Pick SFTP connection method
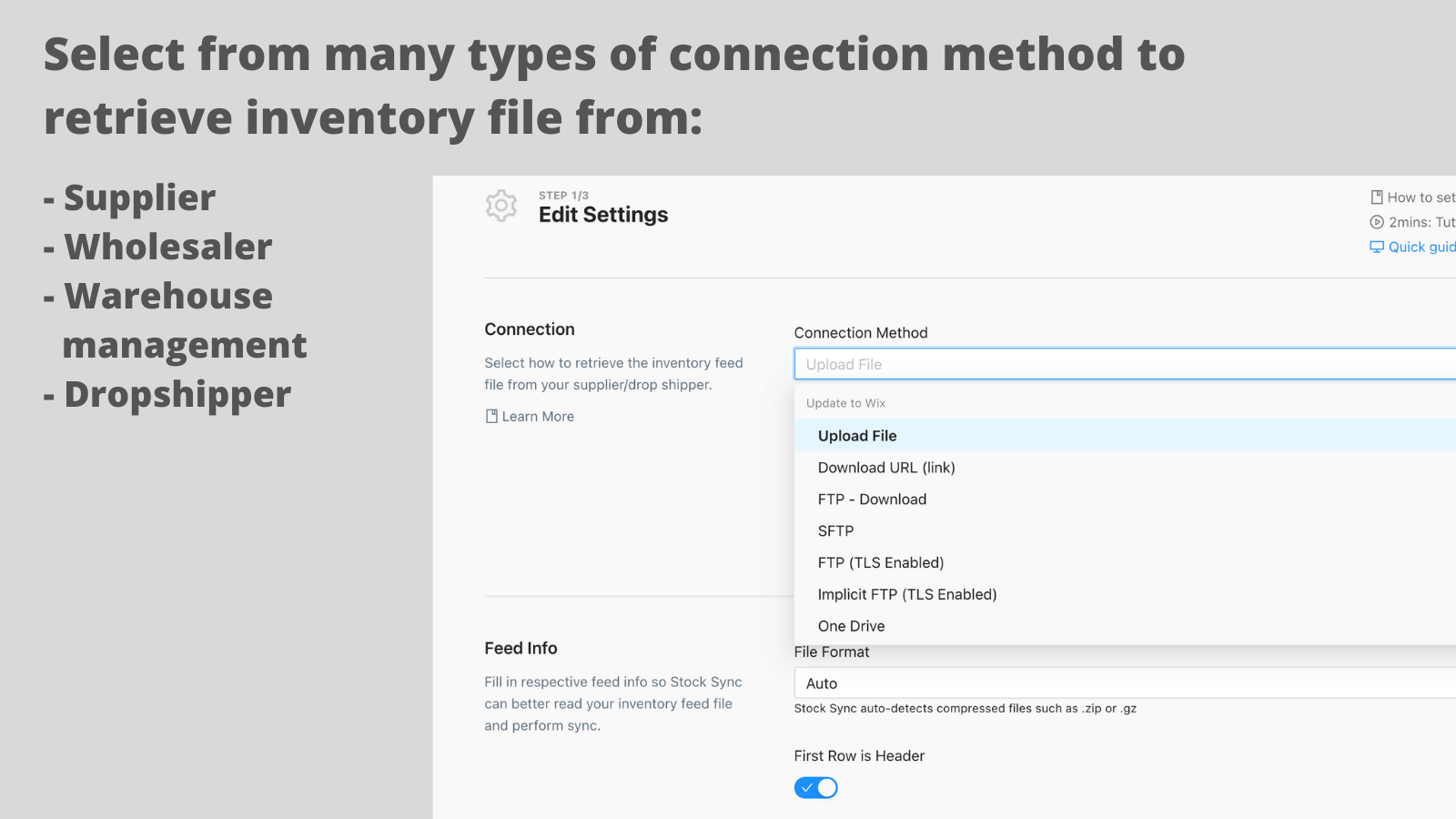This screenshot has height=819, width=1456. [x=835, y=531]
